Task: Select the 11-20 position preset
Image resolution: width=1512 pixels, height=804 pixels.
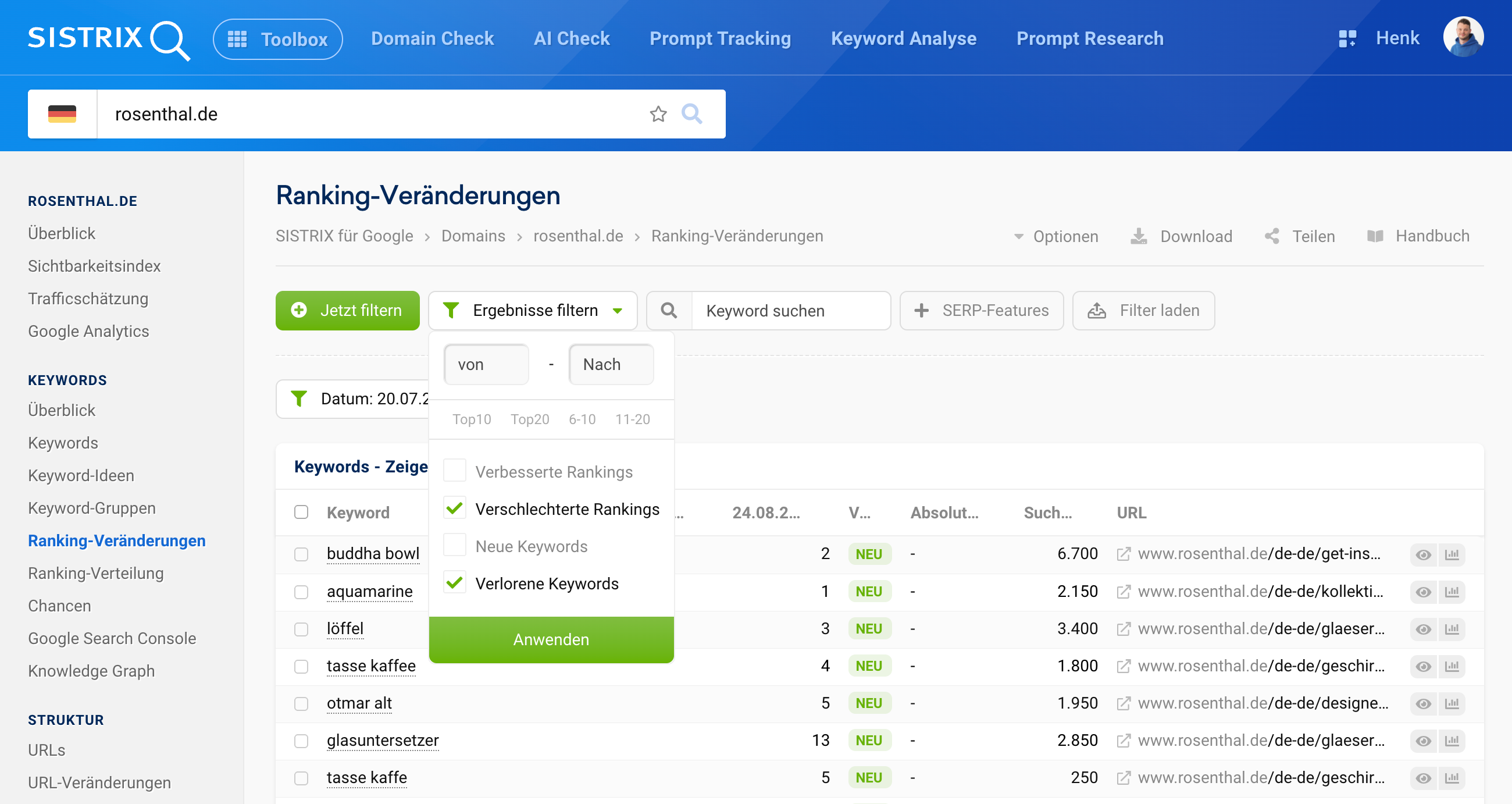Action: (632, 419)
